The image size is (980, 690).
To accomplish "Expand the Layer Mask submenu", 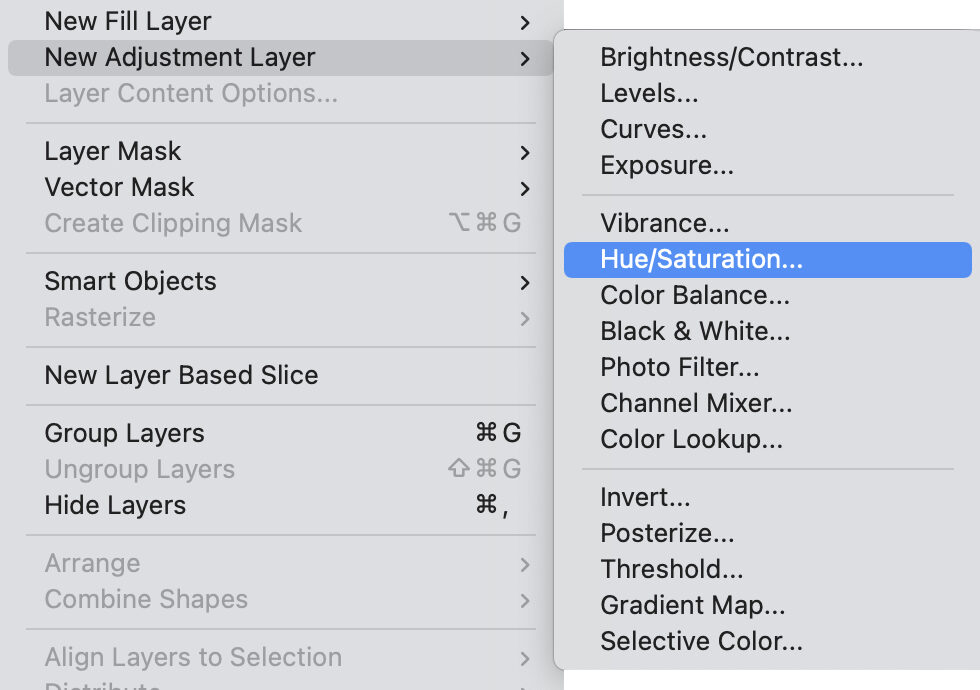I will click(x=113, y=152).
